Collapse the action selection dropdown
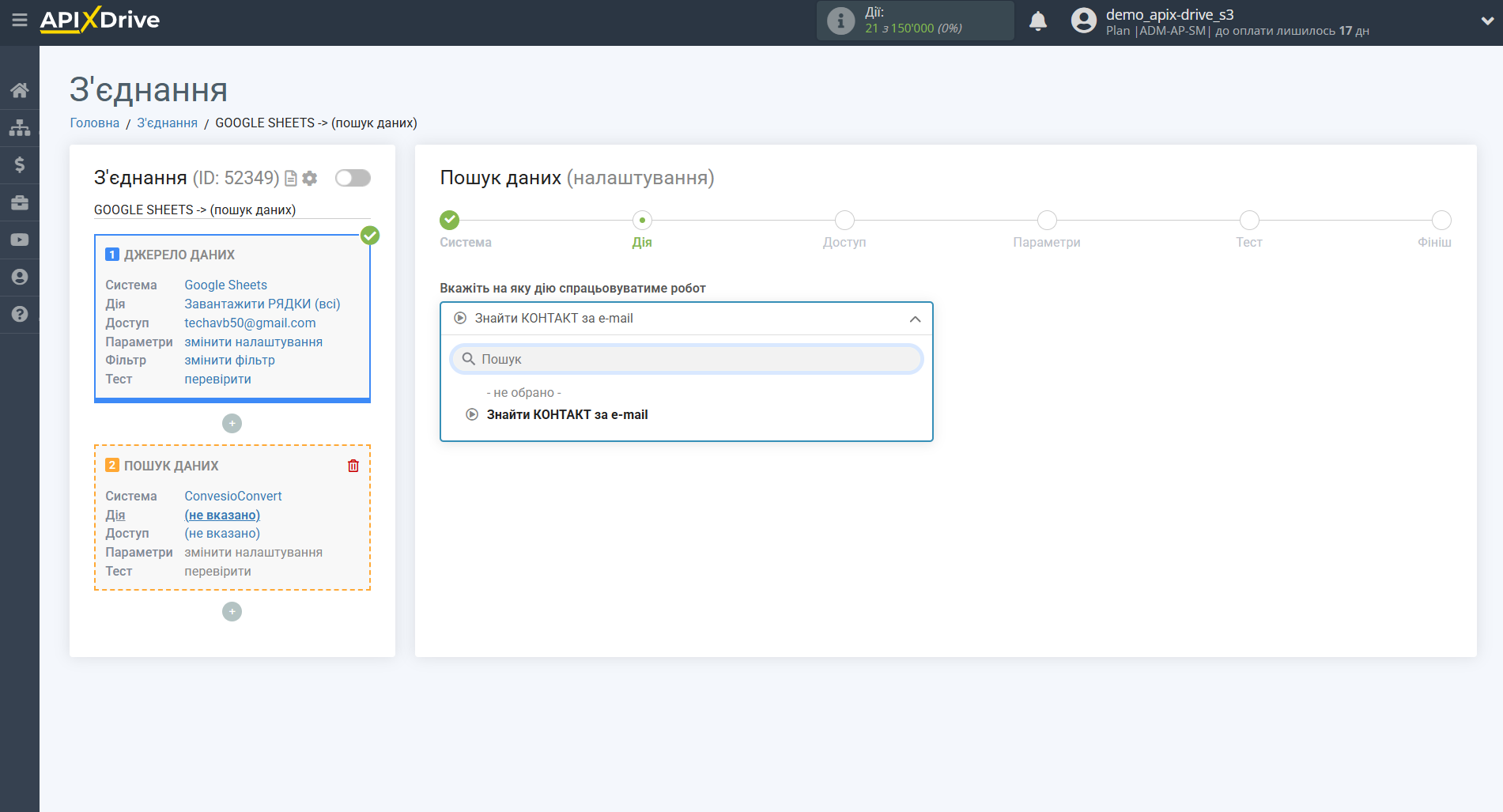Image resolution: width=1503 pixels, height=812 pixels. coord(915,319)
